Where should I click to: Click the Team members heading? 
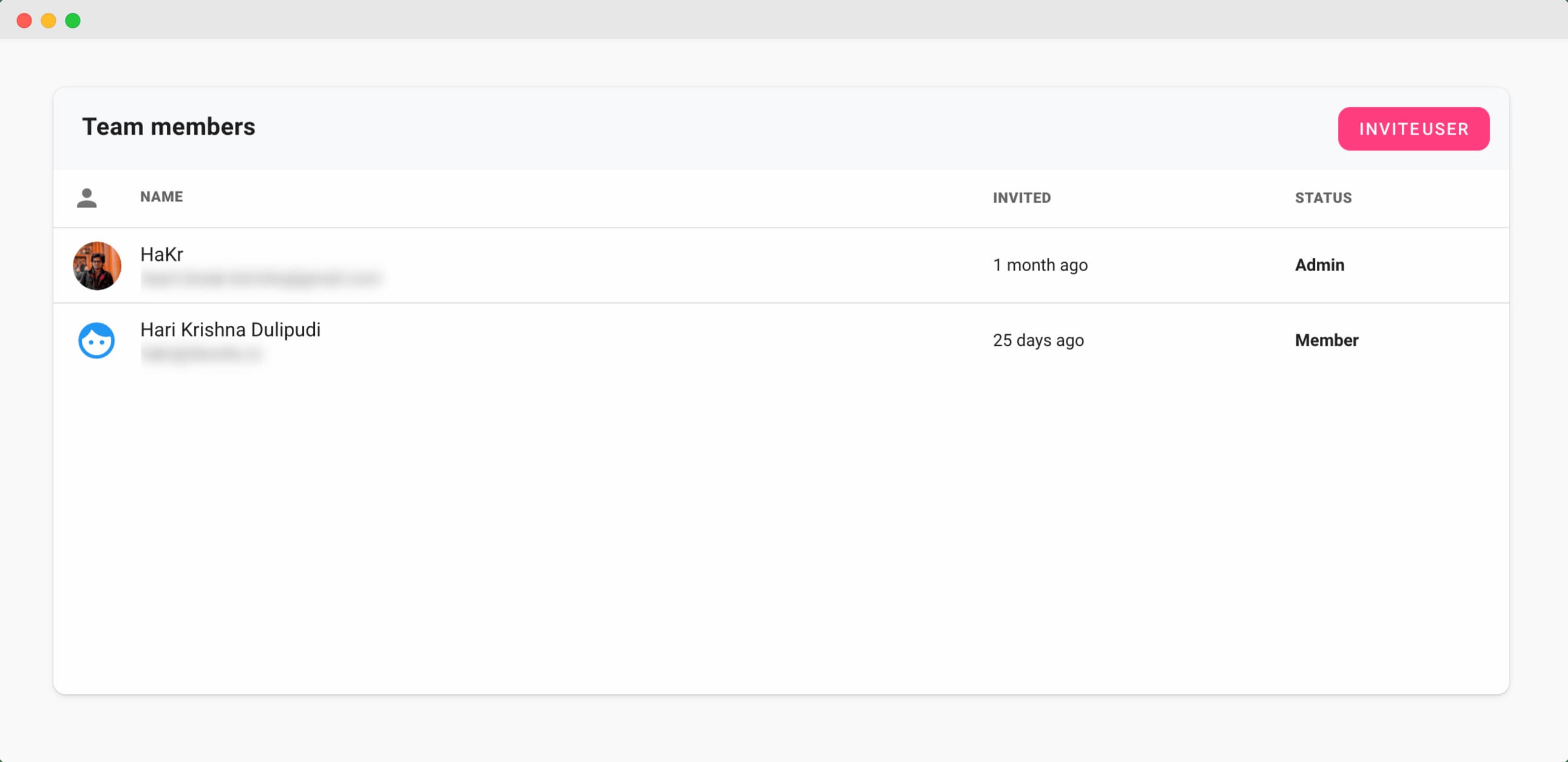(169, 127)
